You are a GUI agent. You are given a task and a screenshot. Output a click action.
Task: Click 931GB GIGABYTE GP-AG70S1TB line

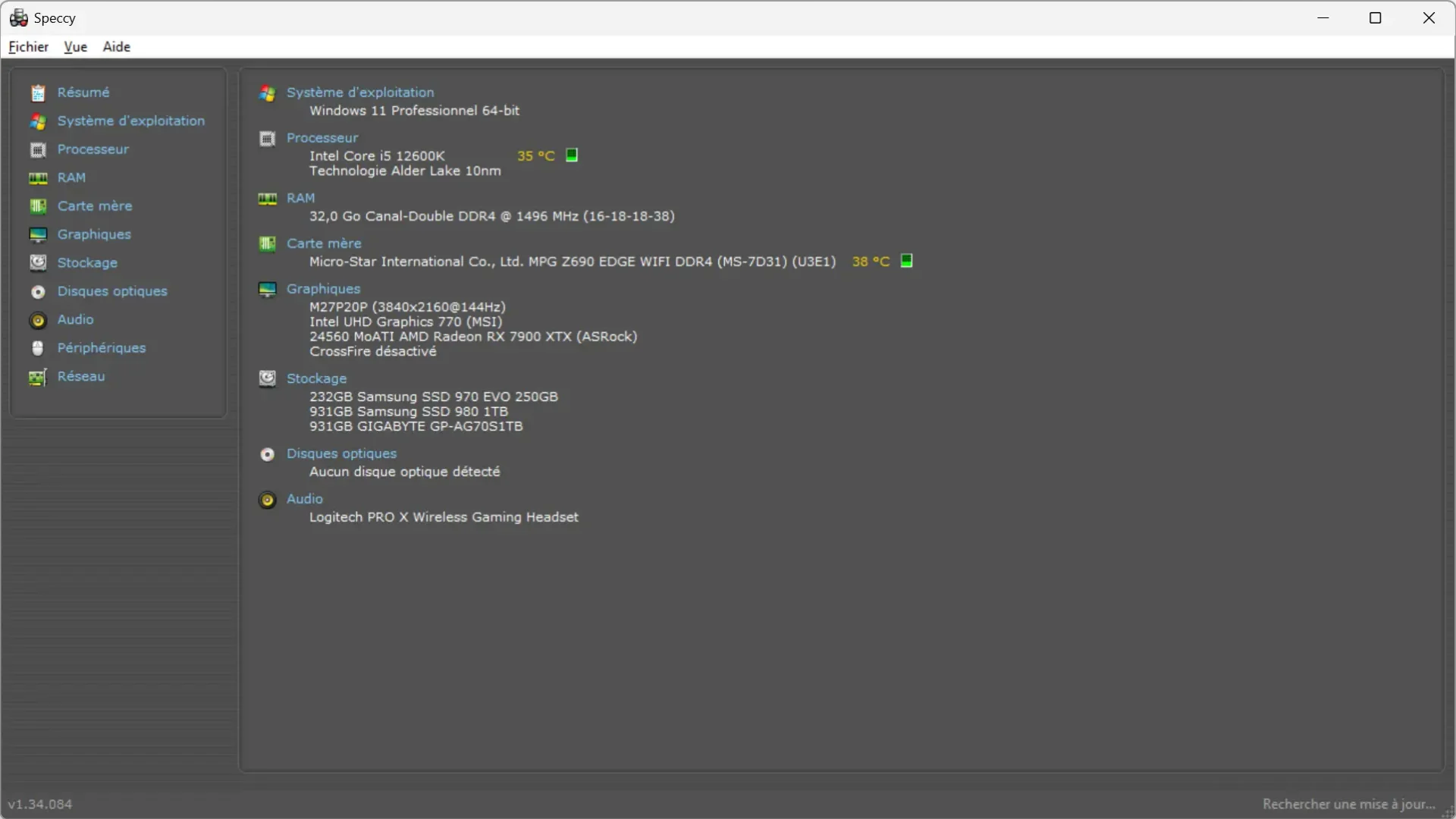[x=416, y=426]
